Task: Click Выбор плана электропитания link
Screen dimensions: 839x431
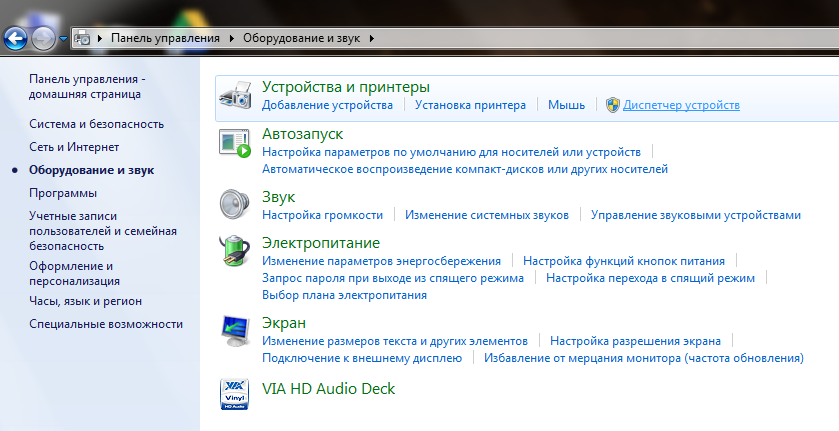Action: pyautogui.click(x=344, y=295)
